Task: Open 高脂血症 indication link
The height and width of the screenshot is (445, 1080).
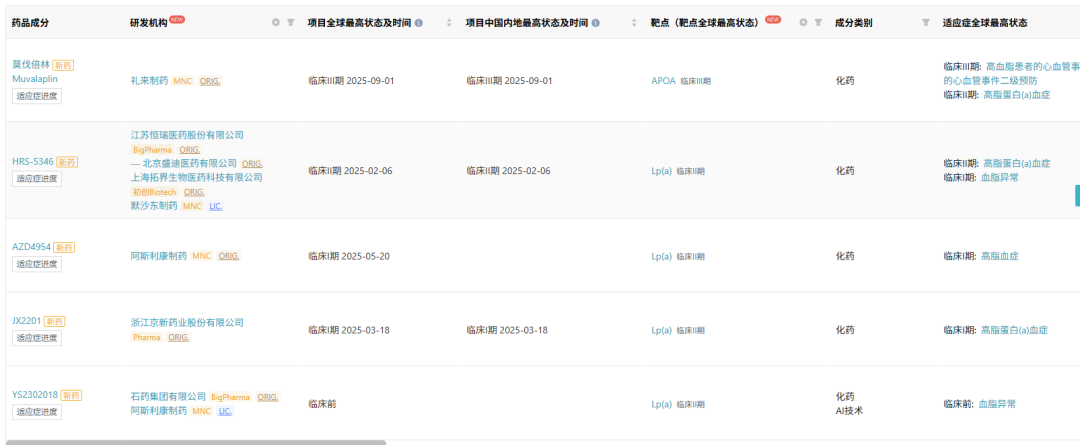Action: [999, 256]
